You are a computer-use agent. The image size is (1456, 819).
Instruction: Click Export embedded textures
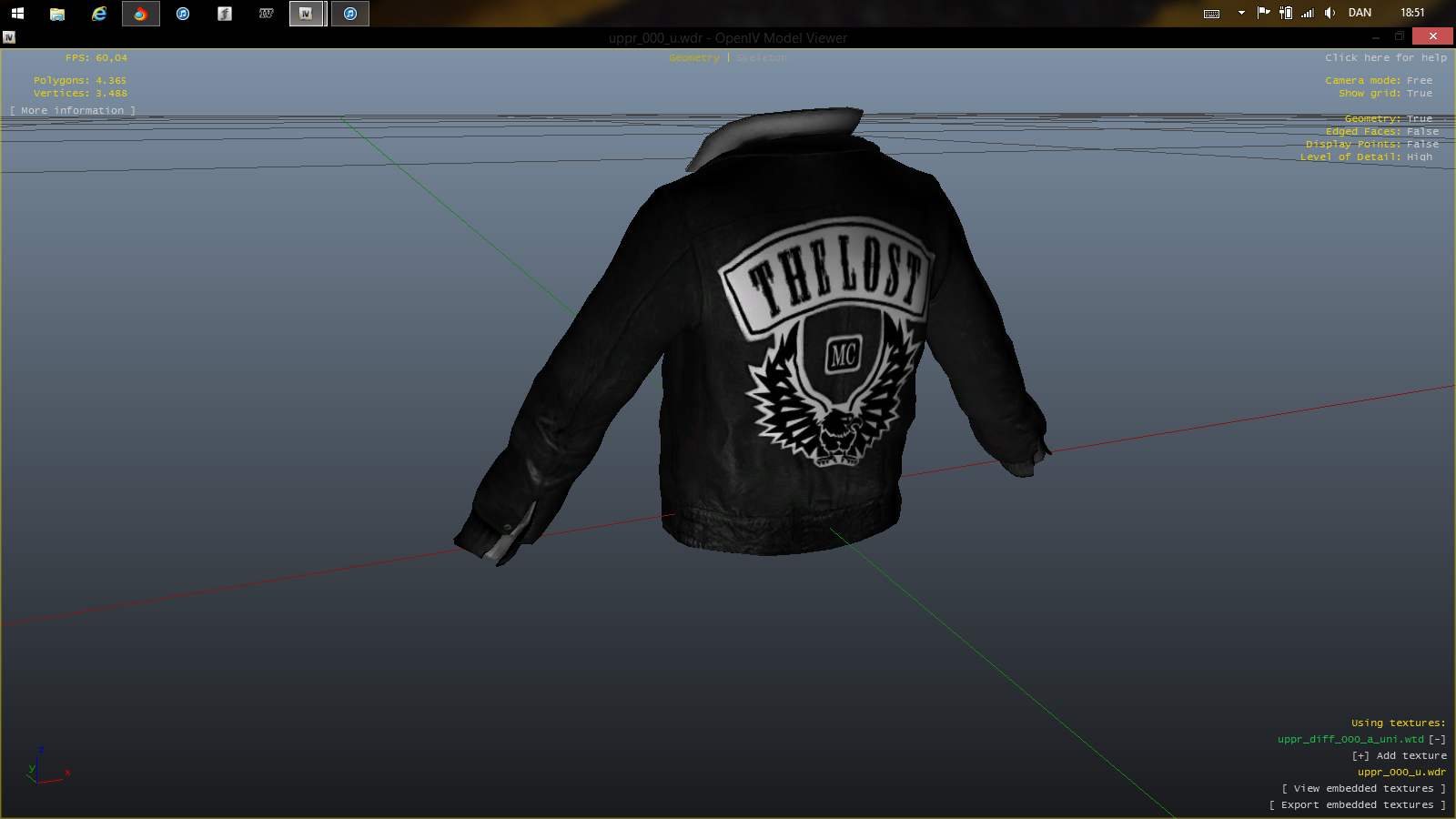[x=1357, y=805]
